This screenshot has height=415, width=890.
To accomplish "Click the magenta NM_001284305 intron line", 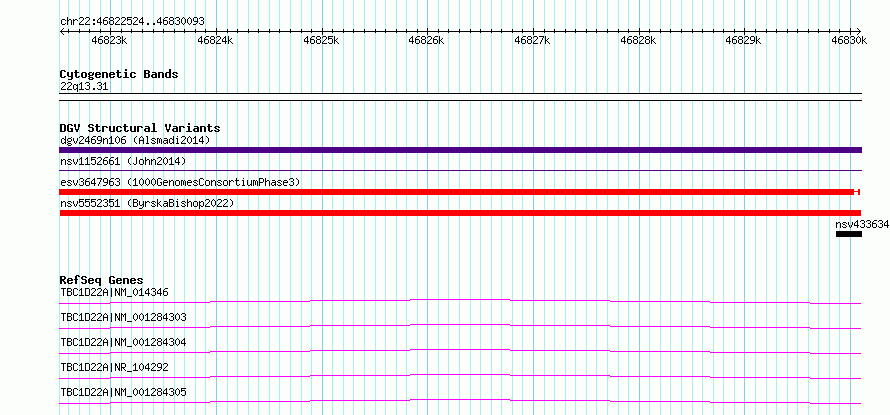I will [460, 401].
